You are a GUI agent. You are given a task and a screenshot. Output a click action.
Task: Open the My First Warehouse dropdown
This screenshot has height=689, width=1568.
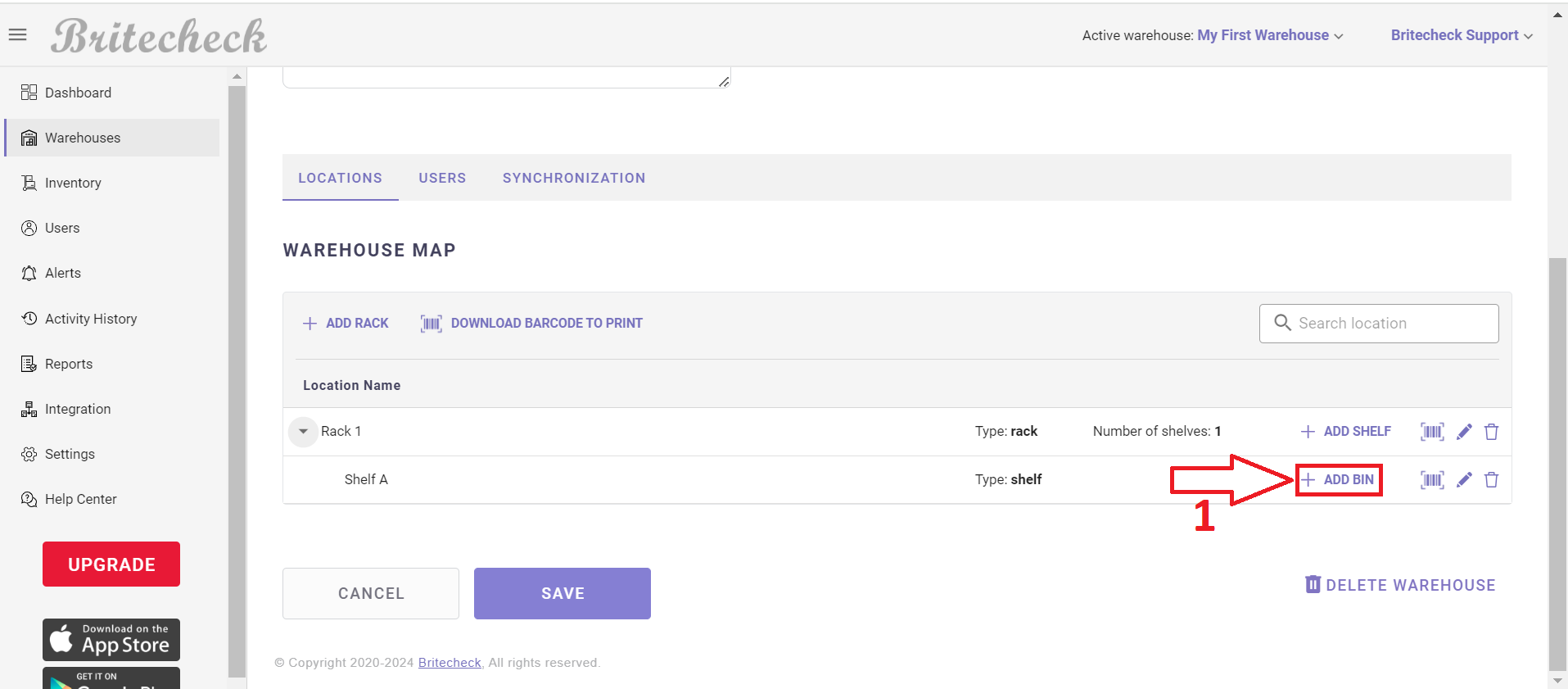click(1270, 35)
